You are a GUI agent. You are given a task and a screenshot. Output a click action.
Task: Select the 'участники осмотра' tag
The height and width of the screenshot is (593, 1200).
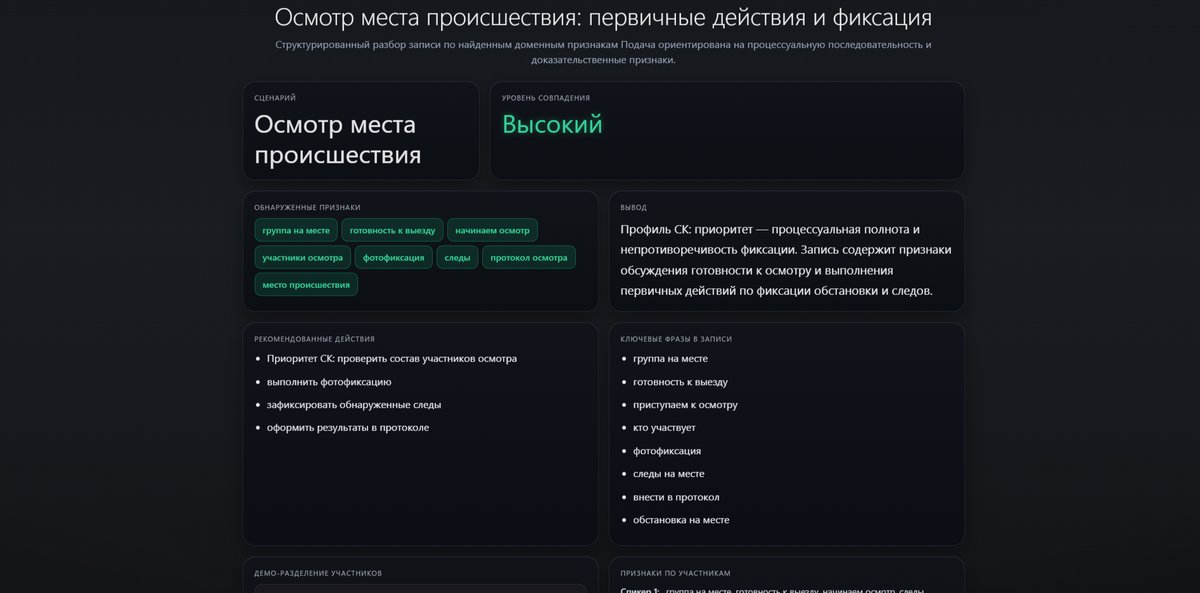pos(302,257)
